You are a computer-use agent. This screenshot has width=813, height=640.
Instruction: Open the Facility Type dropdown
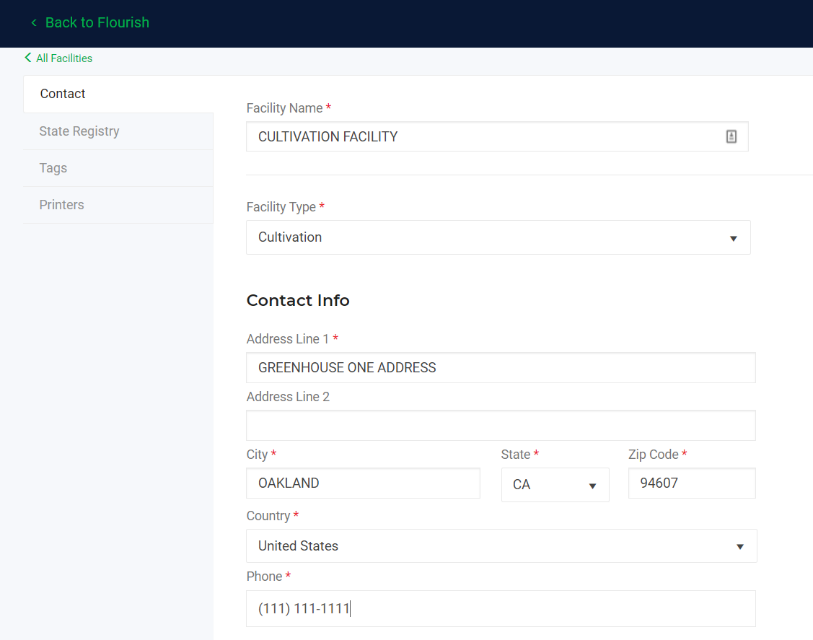click(498, 238)
